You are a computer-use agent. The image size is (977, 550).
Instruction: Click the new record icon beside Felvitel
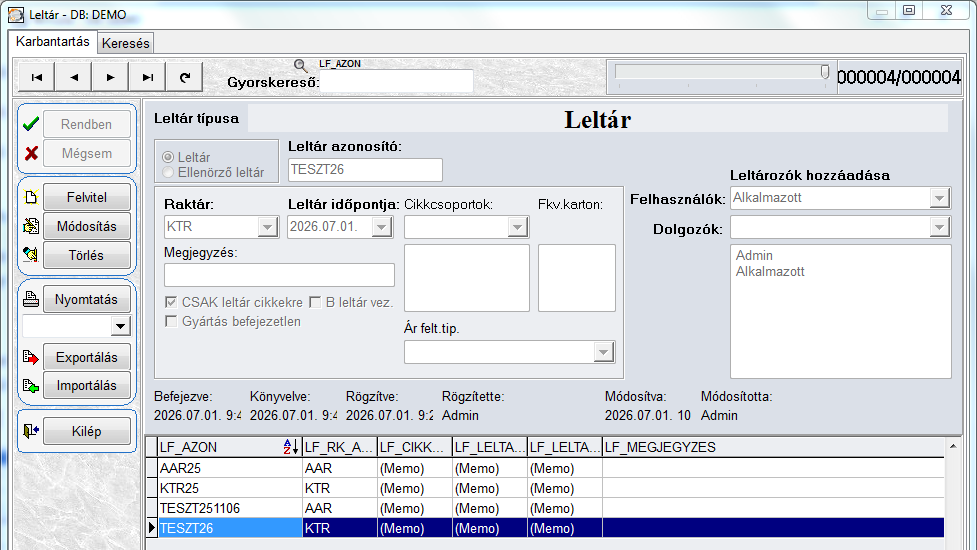click(31, 197)
